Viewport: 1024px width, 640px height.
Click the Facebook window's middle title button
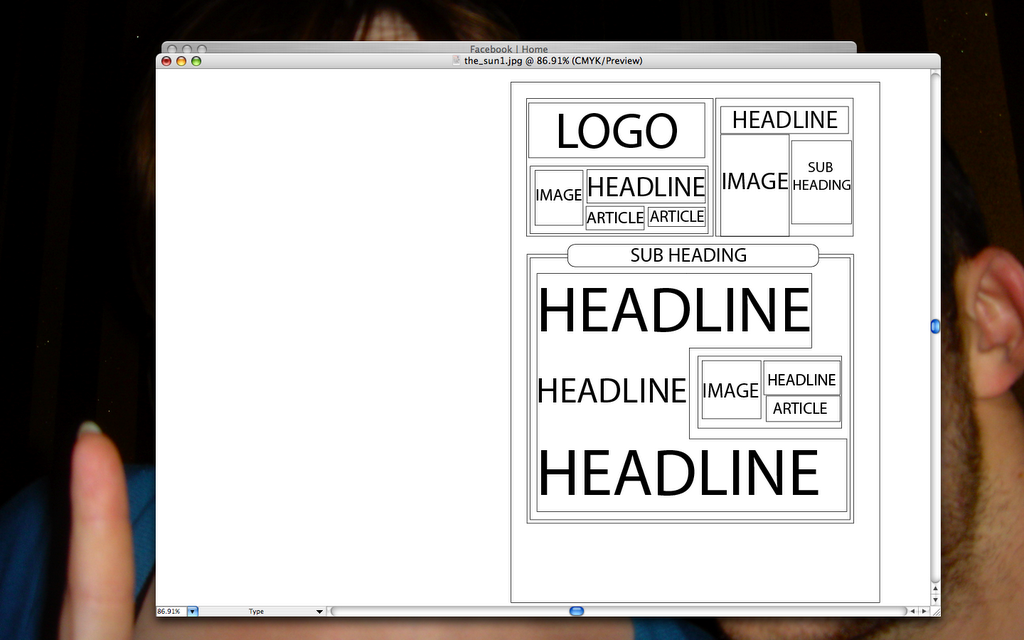pos(187,49)
